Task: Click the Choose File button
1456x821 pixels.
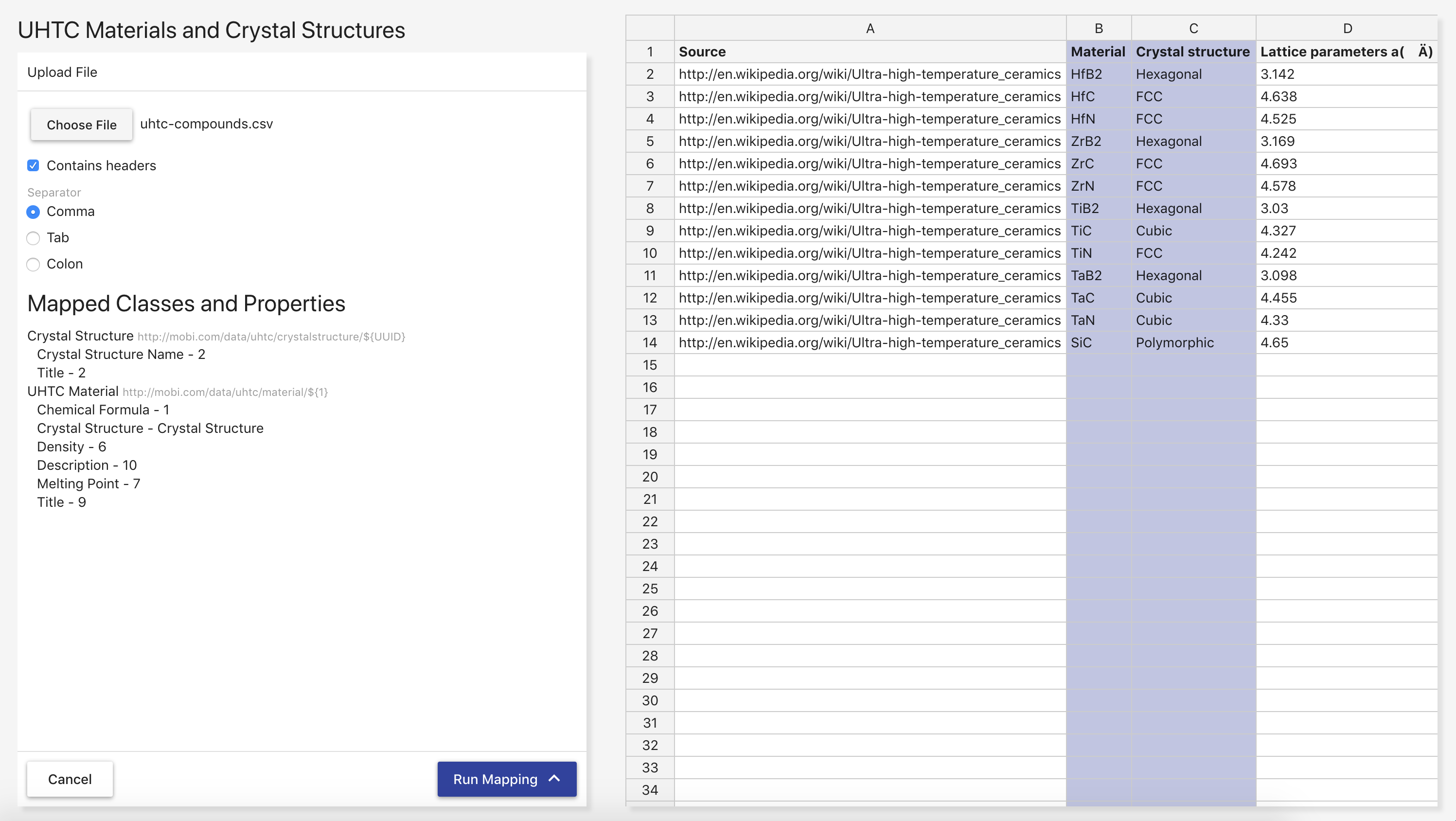Action: tap(81, 125)
